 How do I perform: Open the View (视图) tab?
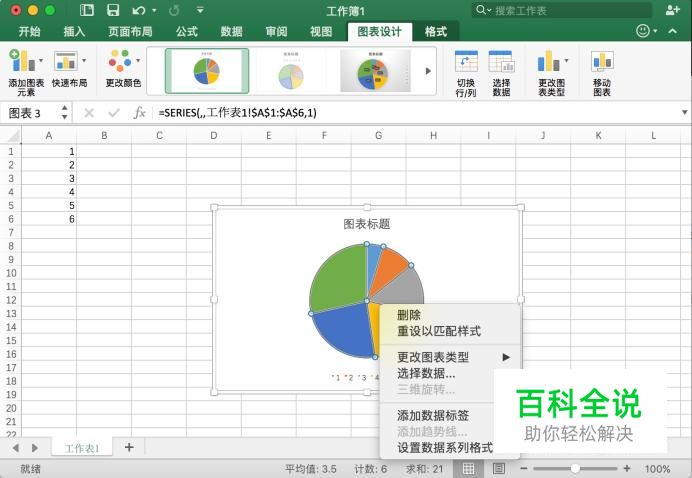[321, 31]
